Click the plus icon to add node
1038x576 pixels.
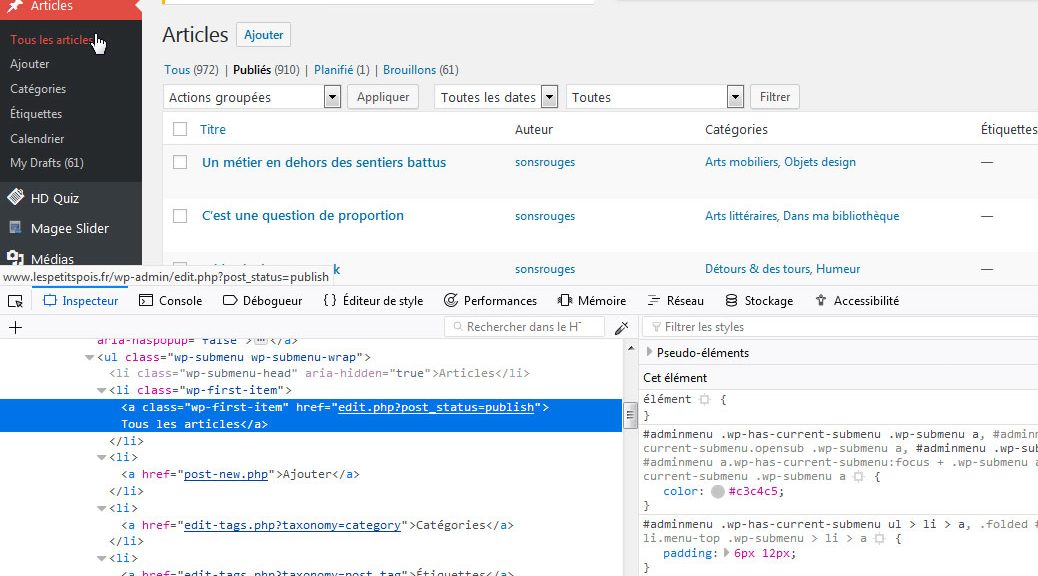15,327
